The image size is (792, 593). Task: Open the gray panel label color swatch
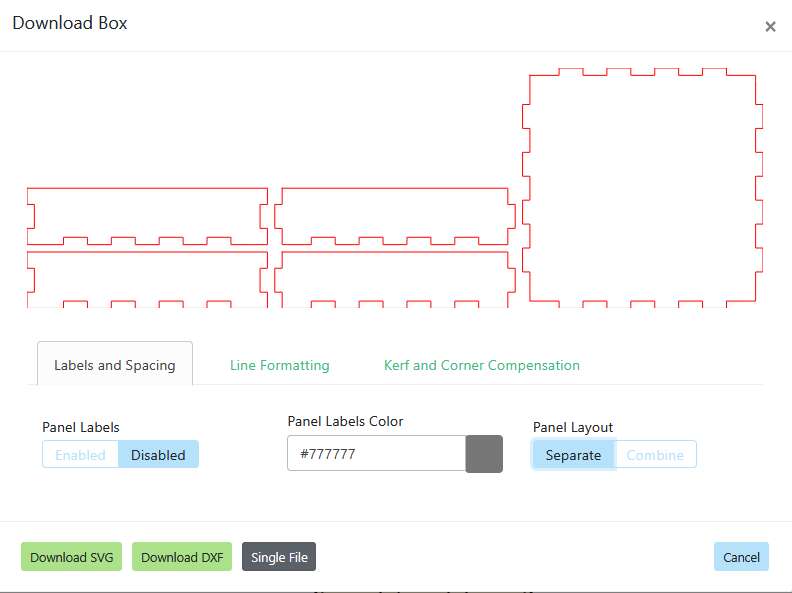click(484, 454)
